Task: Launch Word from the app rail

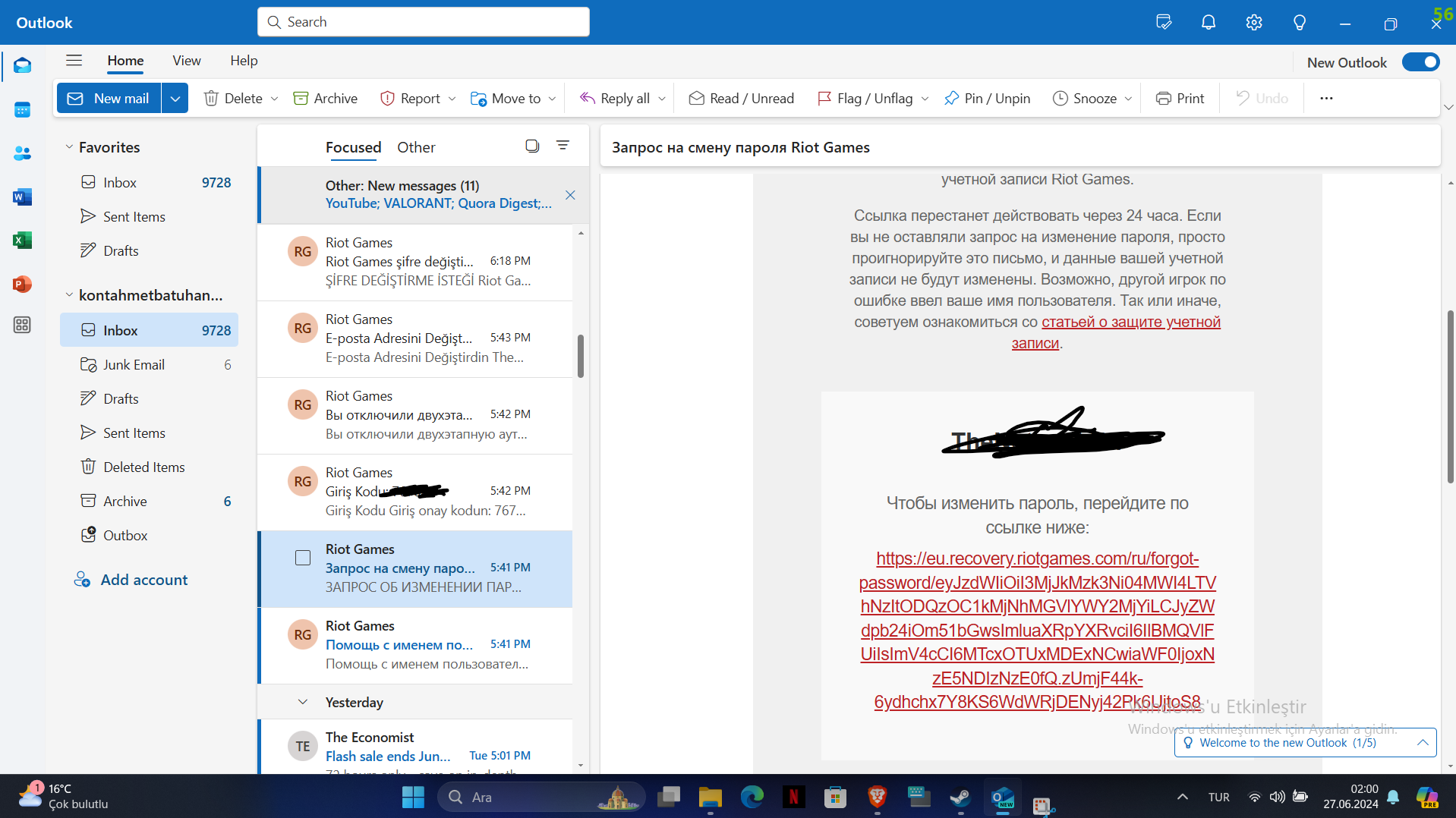Action: [22, 197]
